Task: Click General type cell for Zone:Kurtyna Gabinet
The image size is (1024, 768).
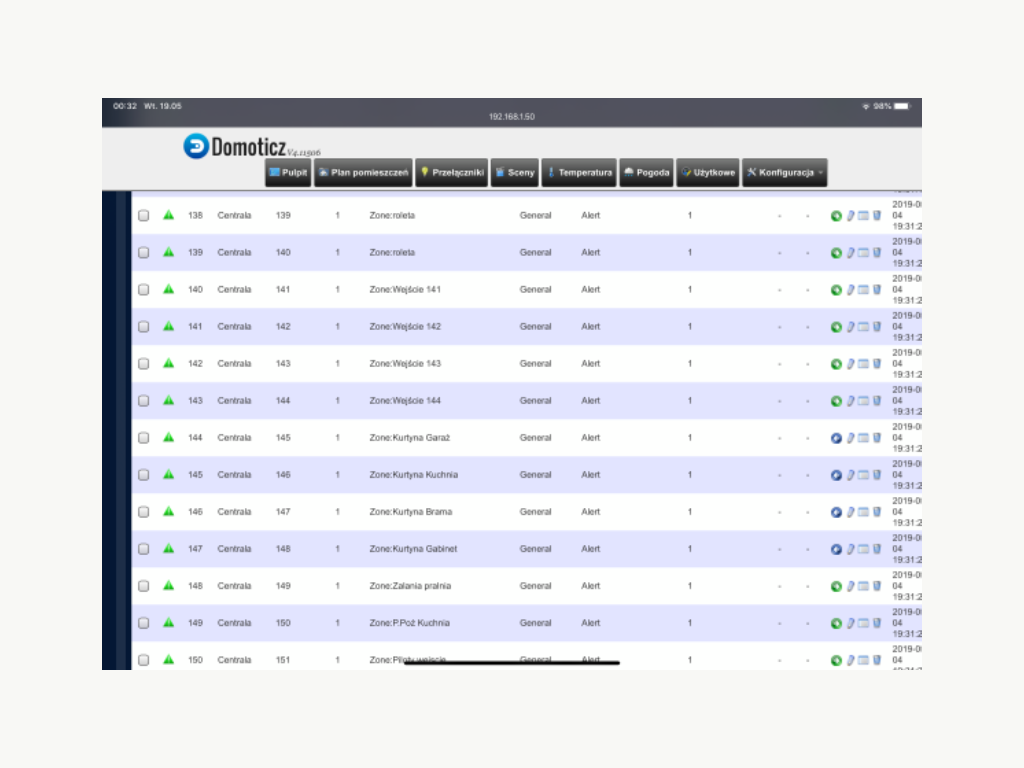Action: click(536, 549)
